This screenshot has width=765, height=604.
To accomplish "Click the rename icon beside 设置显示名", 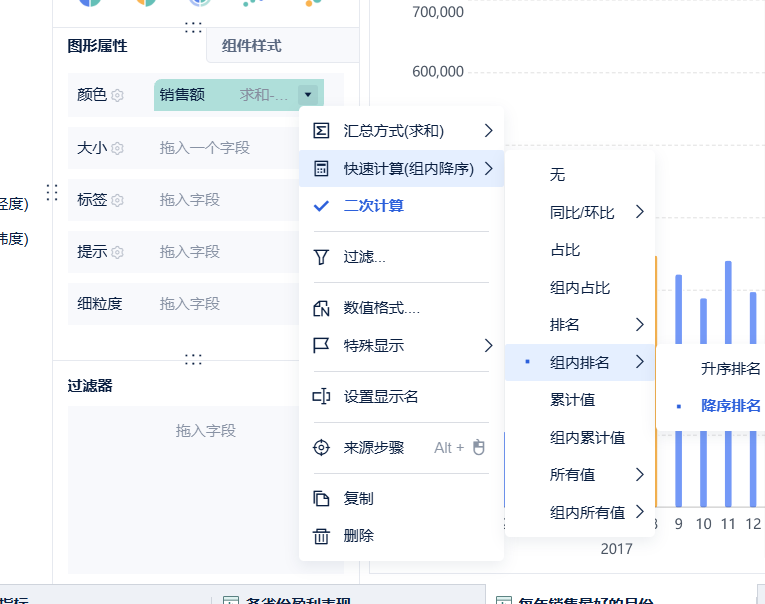I will pos(321,397).
